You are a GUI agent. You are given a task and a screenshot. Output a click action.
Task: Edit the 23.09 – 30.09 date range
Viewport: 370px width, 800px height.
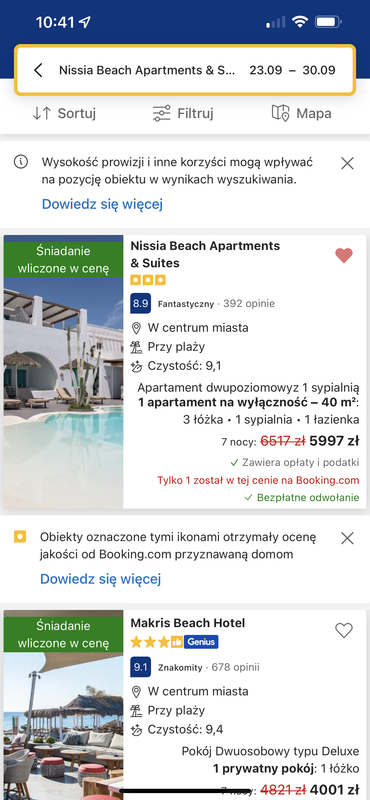(292, 70)
